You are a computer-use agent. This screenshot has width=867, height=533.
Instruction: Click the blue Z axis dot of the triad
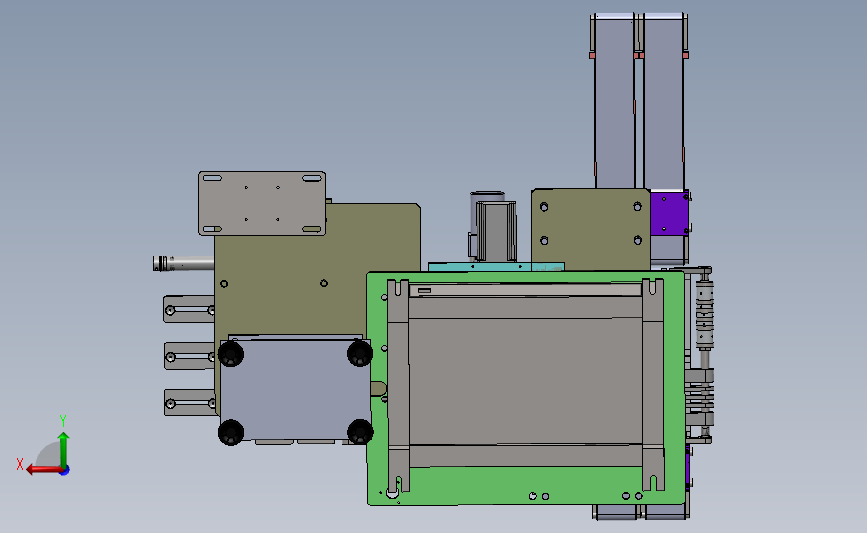(65, 471)
